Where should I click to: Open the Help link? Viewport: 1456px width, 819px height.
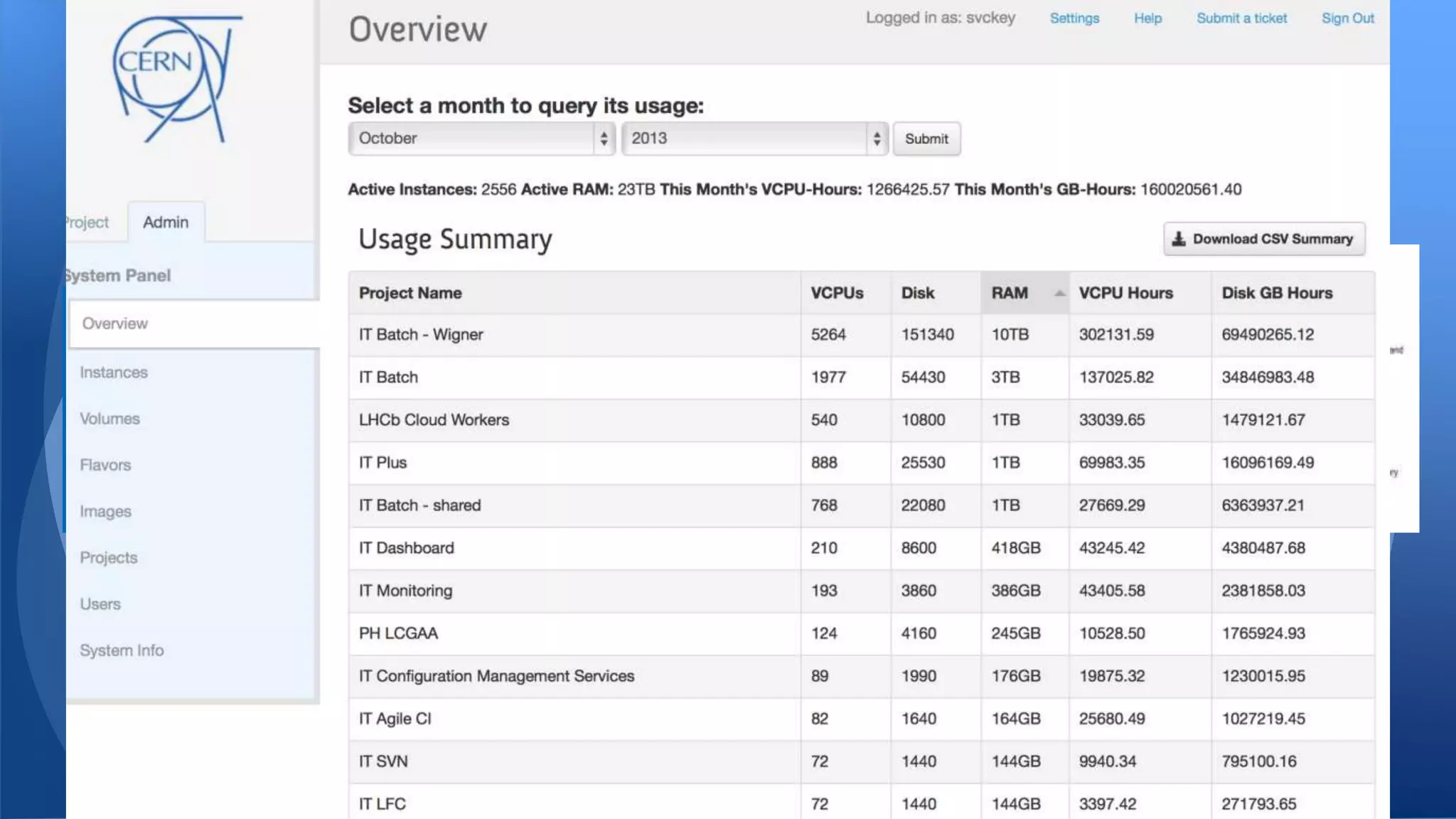(x=1147, y=18)
